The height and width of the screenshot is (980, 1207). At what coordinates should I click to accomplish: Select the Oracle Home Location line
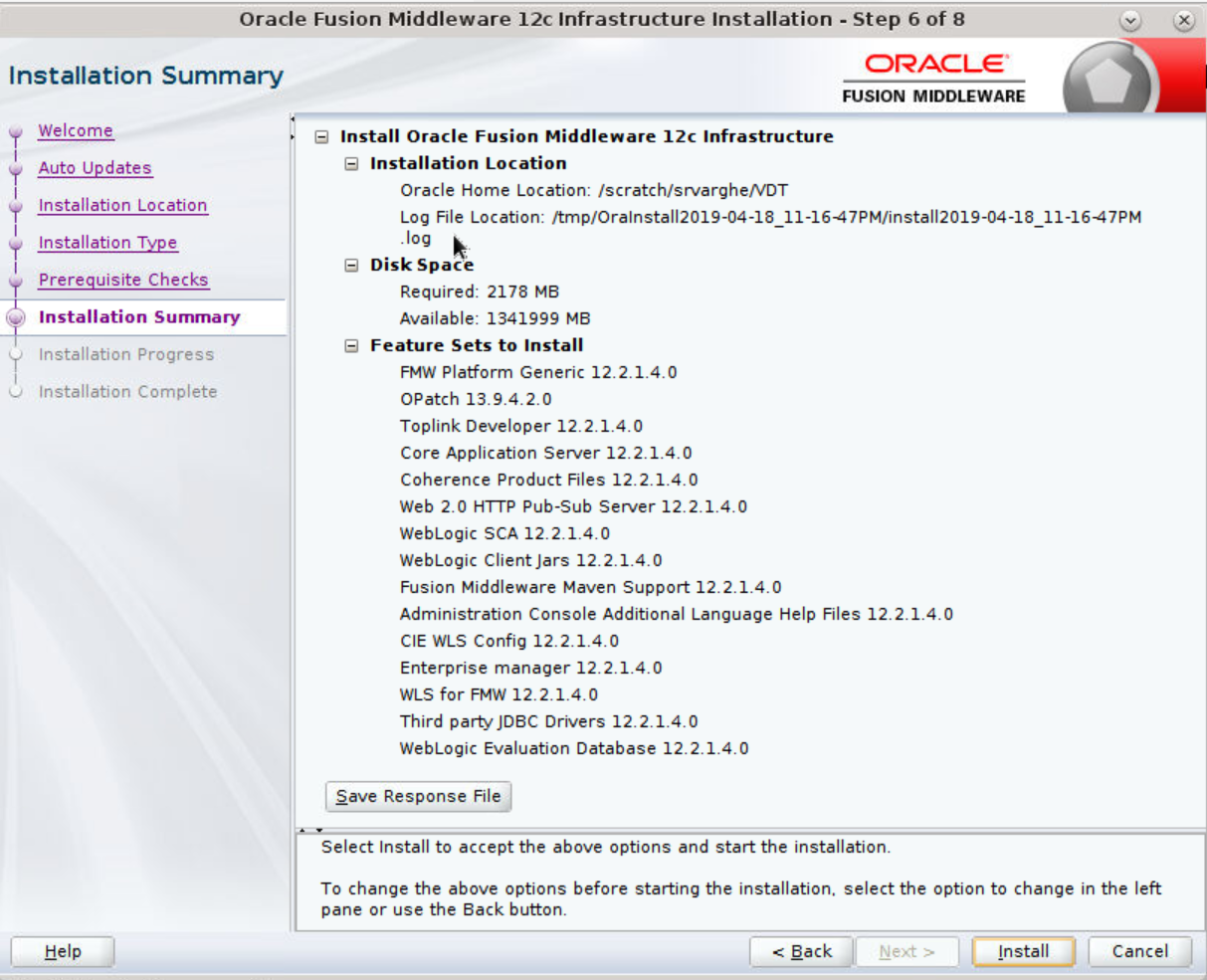coord(594,191)
